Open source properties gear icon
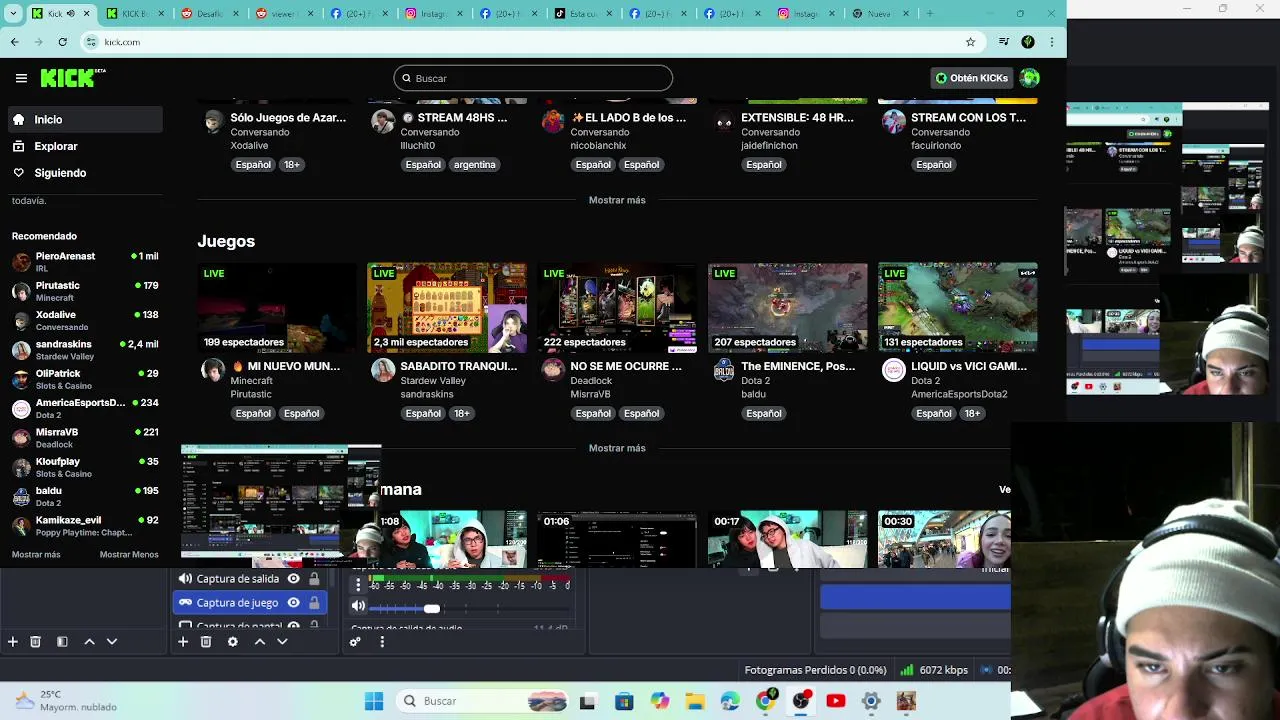This screenshot has width=1280, height=720. click(x=233, y=642)
